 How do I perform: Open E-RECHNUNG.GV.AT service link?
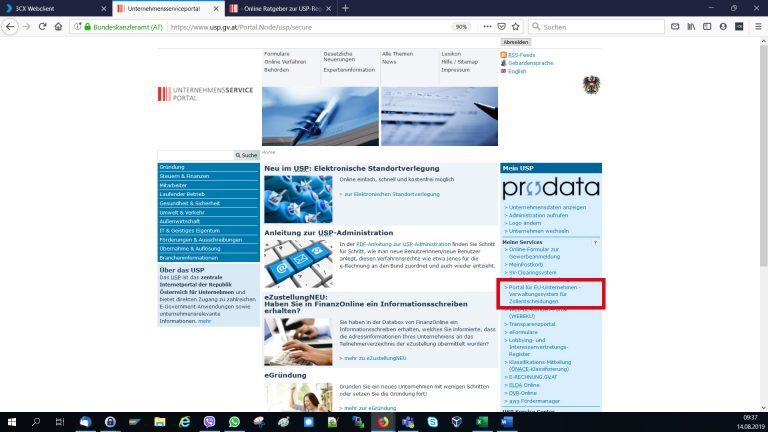point(531,377)
